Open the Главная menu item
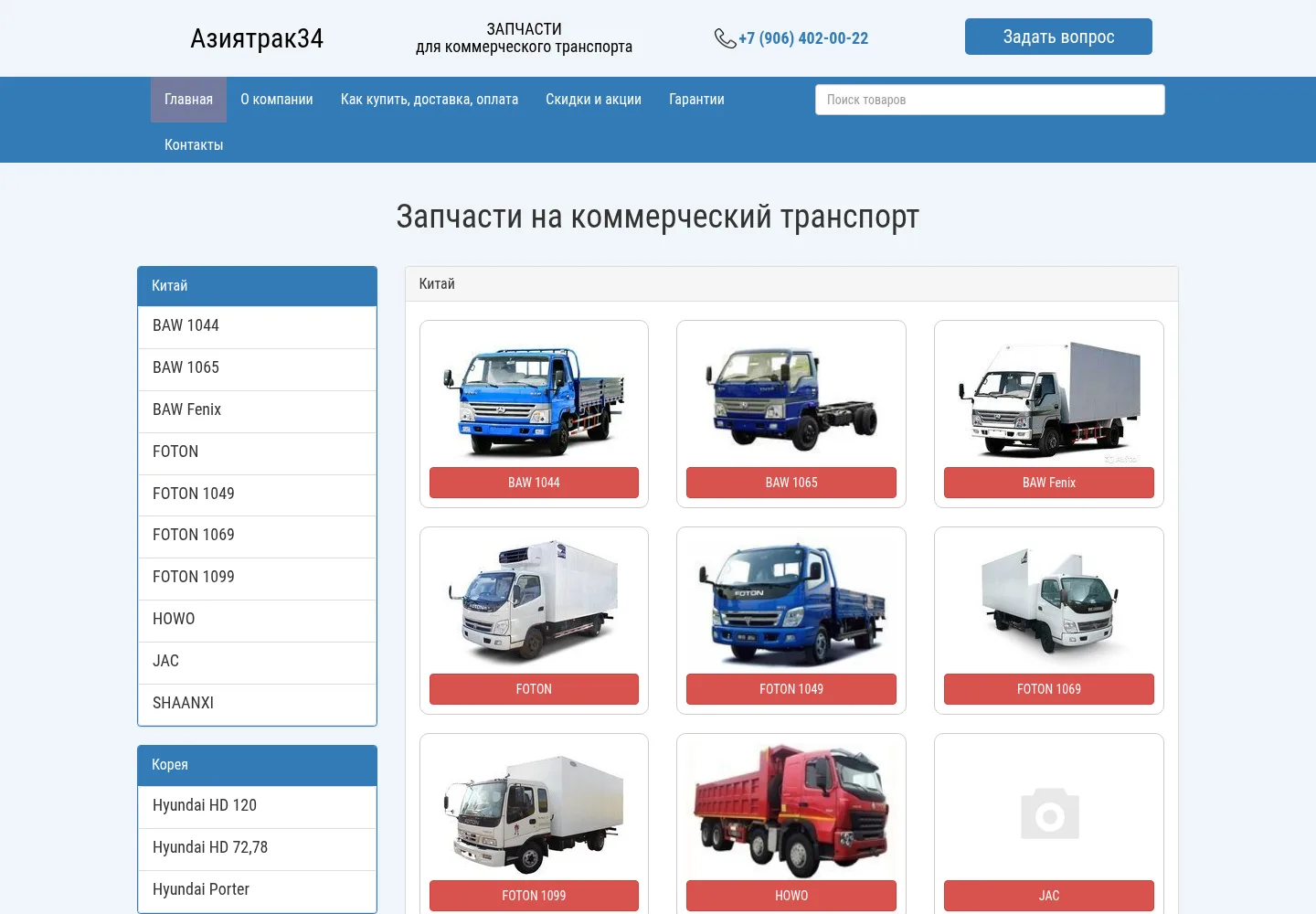Screen dimensions: 1316x914 click(188, 100)
